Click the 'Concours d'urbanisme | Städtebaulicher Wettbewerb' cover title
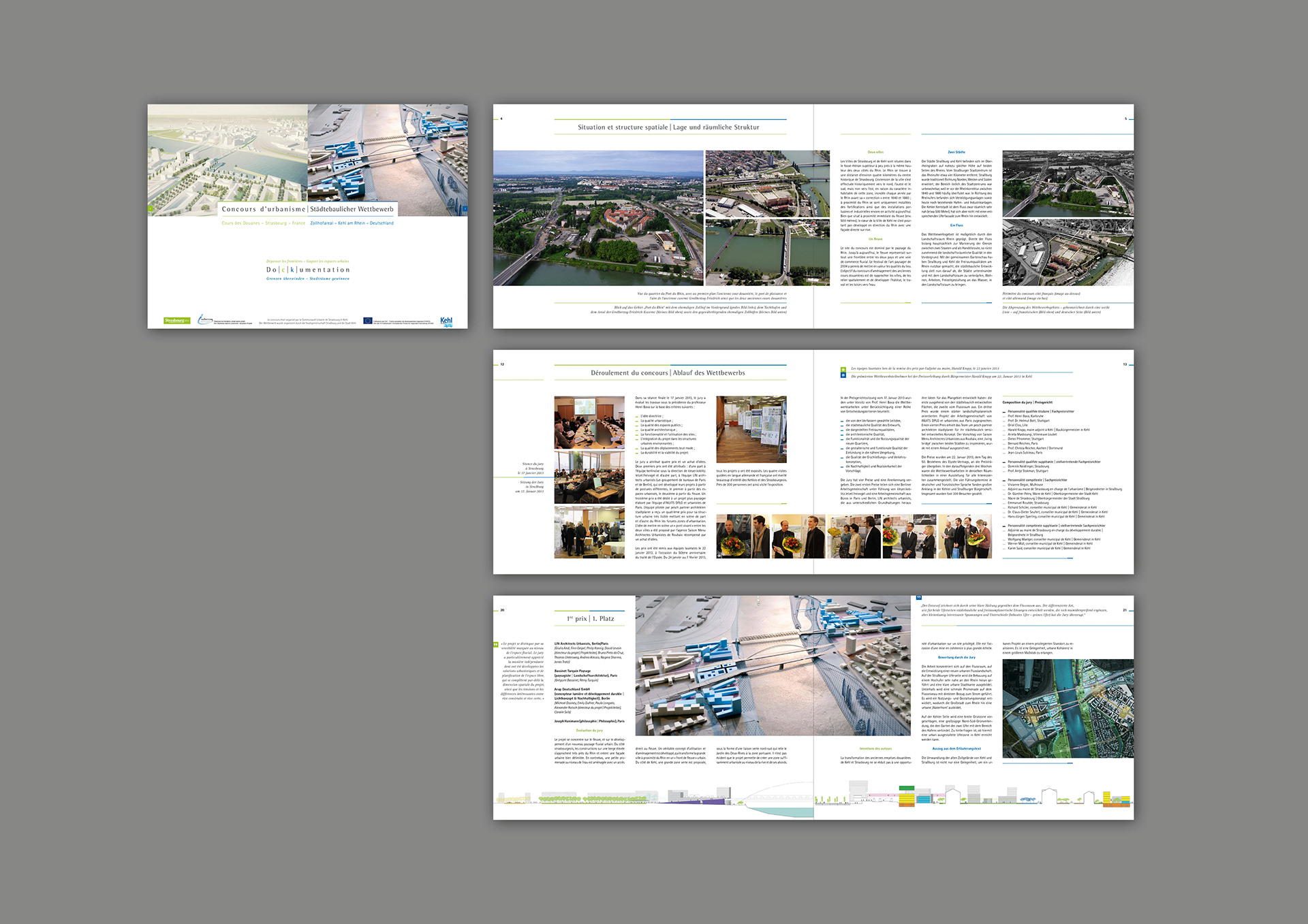Viewport: 1308px width, 924px height. point(307,209)
